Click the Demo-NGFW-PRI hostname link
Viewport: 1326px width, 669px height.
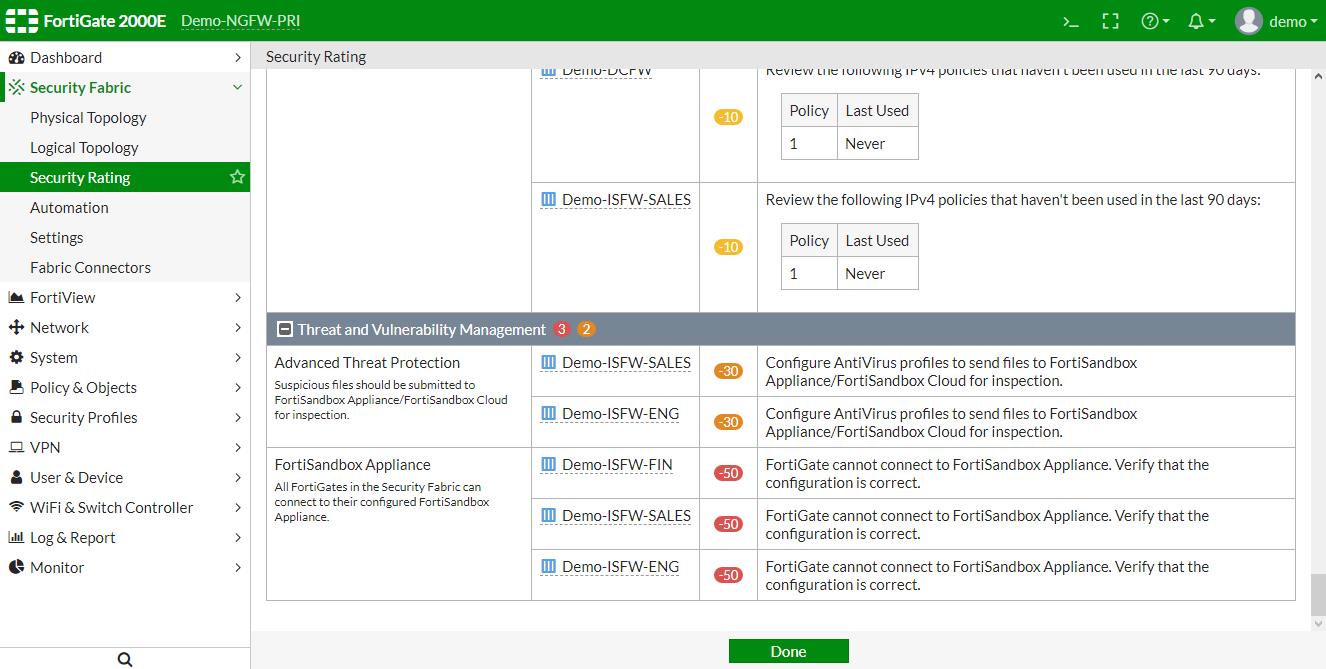pyautogui.click(x=240, y=21)
